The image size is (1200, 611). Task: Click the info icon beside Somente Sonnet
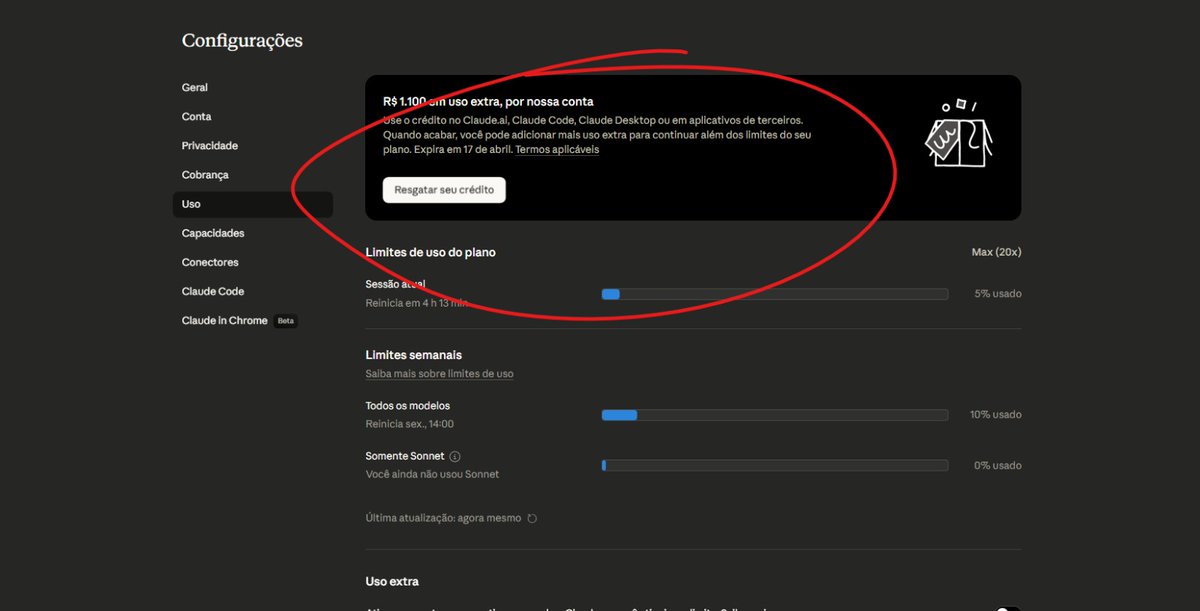pyautogui.click(x=455, y=456)
